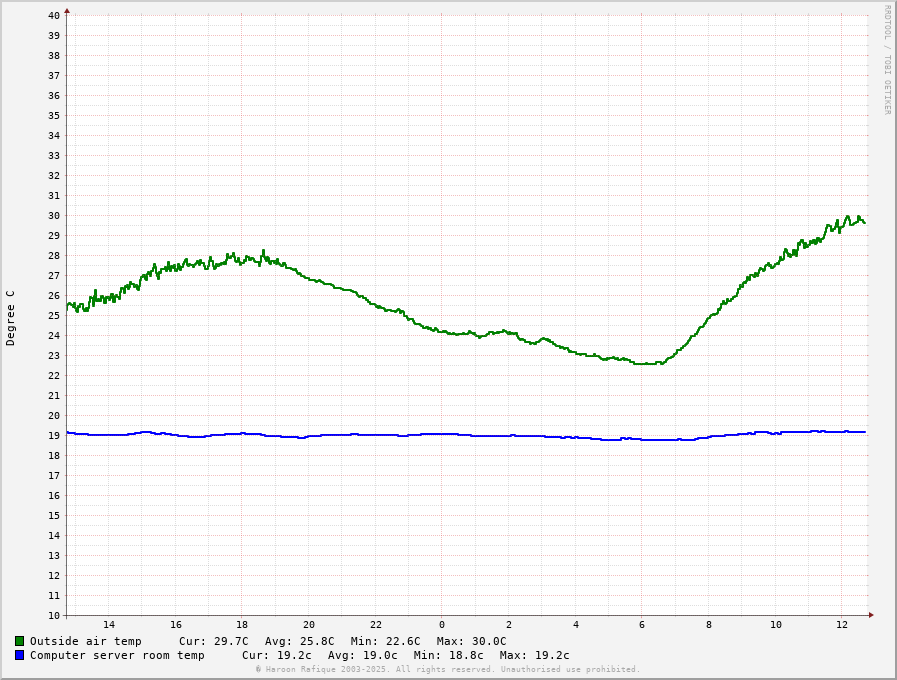Click the 10 label at Y axis bottom
This screenshot has height=680, width=897.
pos(53,615)
